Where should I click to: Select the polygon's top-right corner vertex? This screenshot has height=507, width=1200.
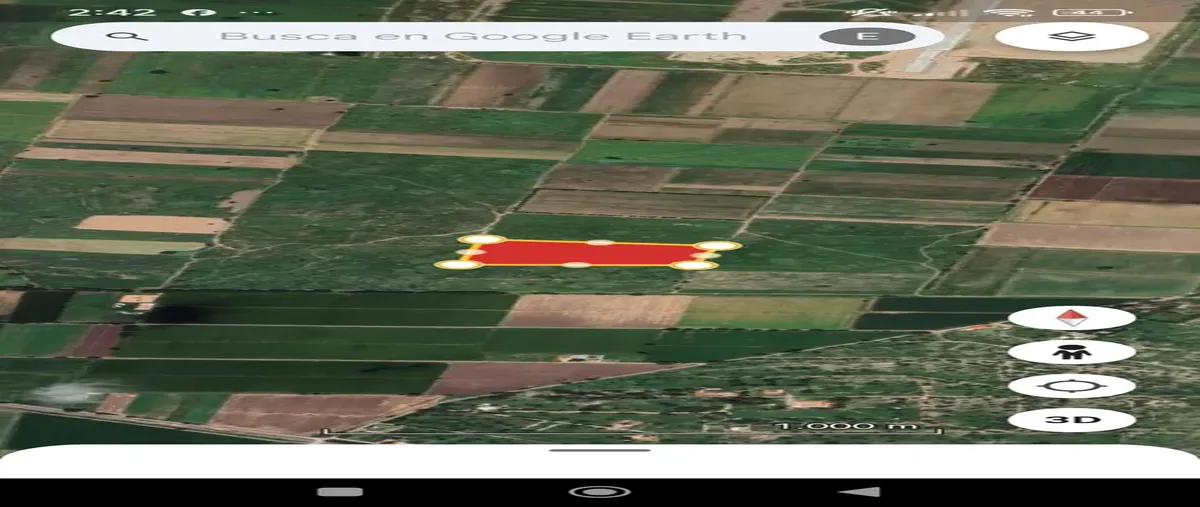(x=717, y=245)
